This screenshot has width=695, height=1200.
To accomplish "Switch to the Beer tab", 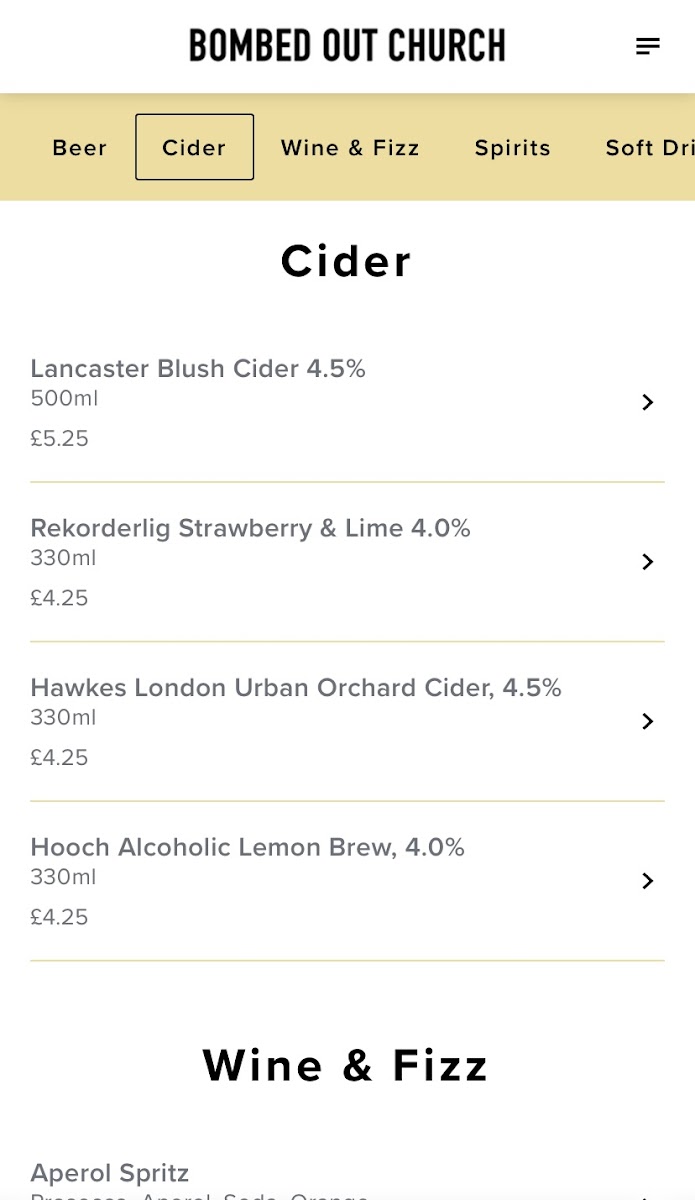I will tap(80, 148).
